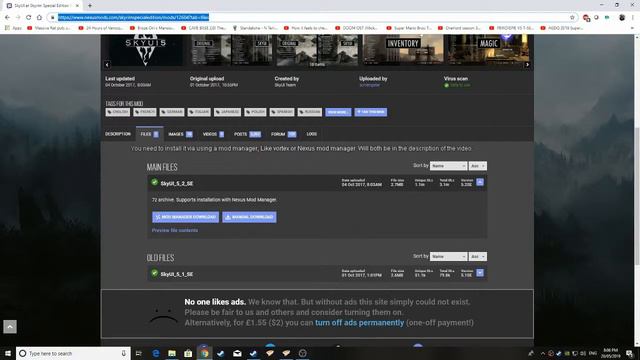
Task: Switch to the Videos tab
Action: [213, 134]
